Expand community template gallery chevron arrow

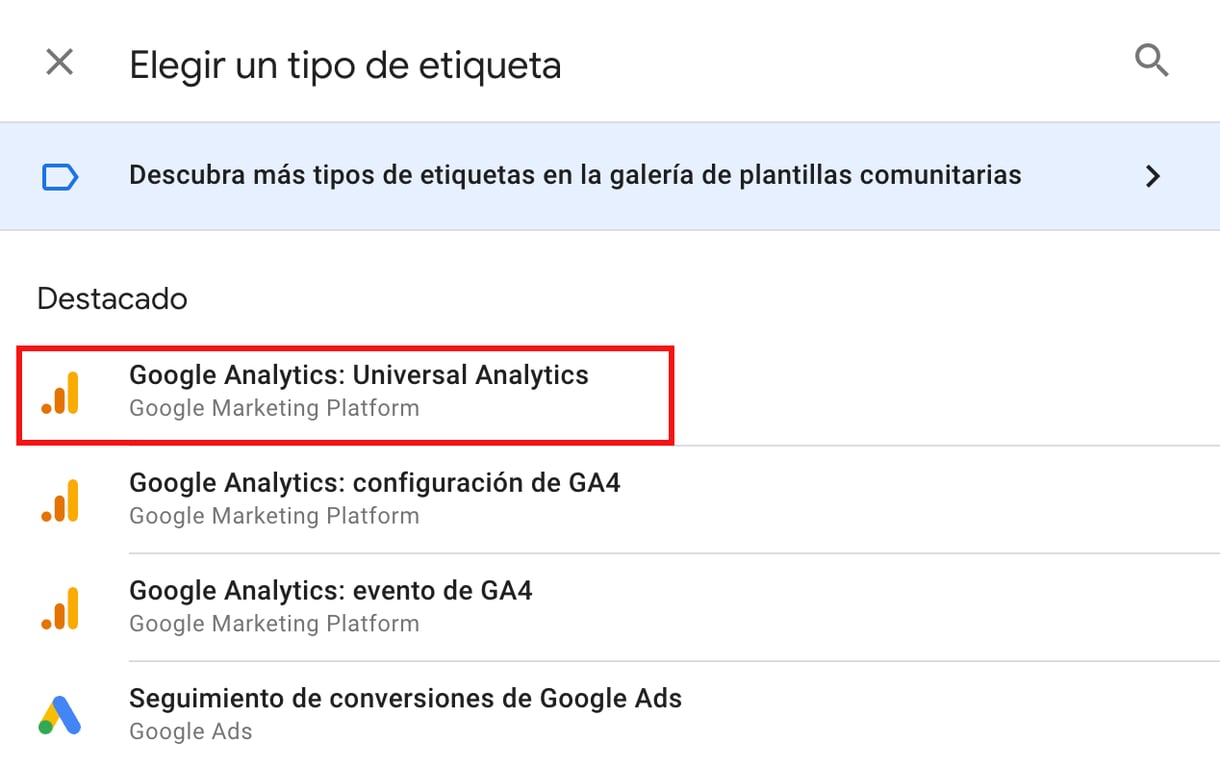point(1153,177)
